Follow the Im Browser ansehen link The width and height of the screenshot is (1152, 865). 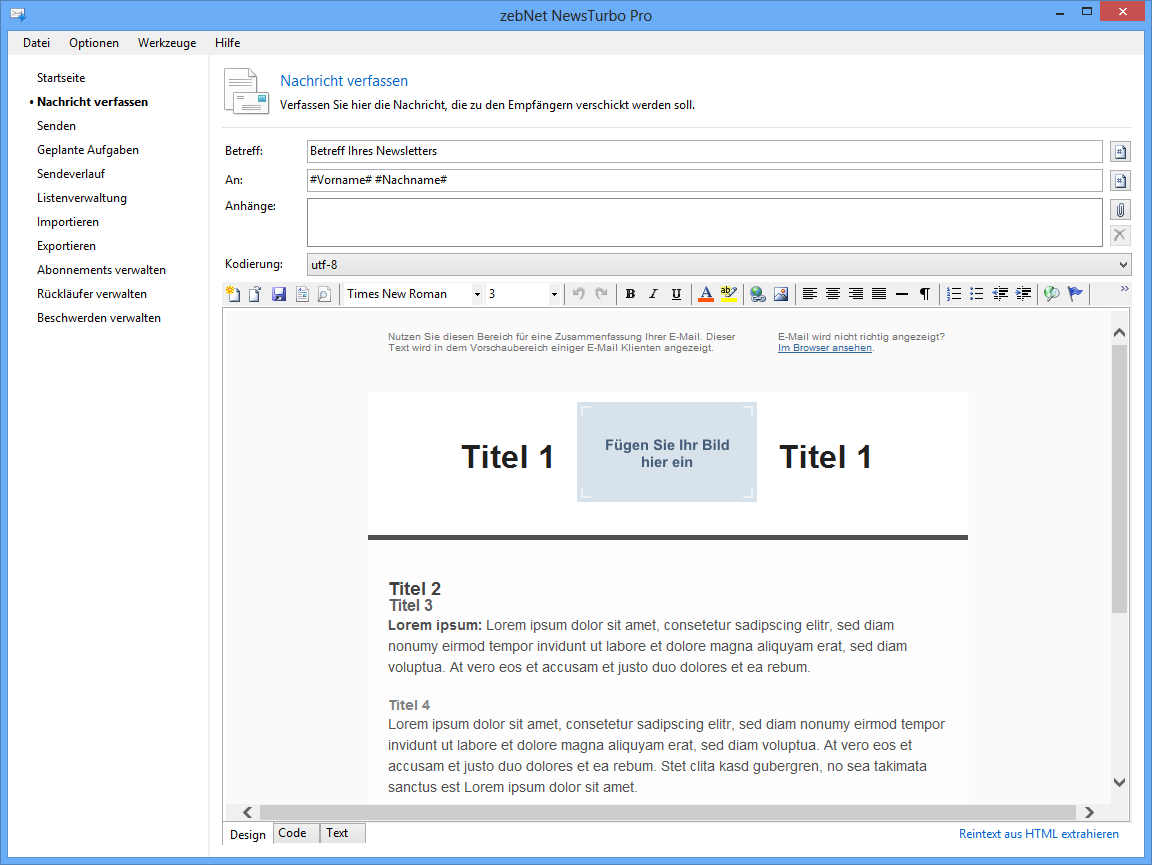[825, 348]
